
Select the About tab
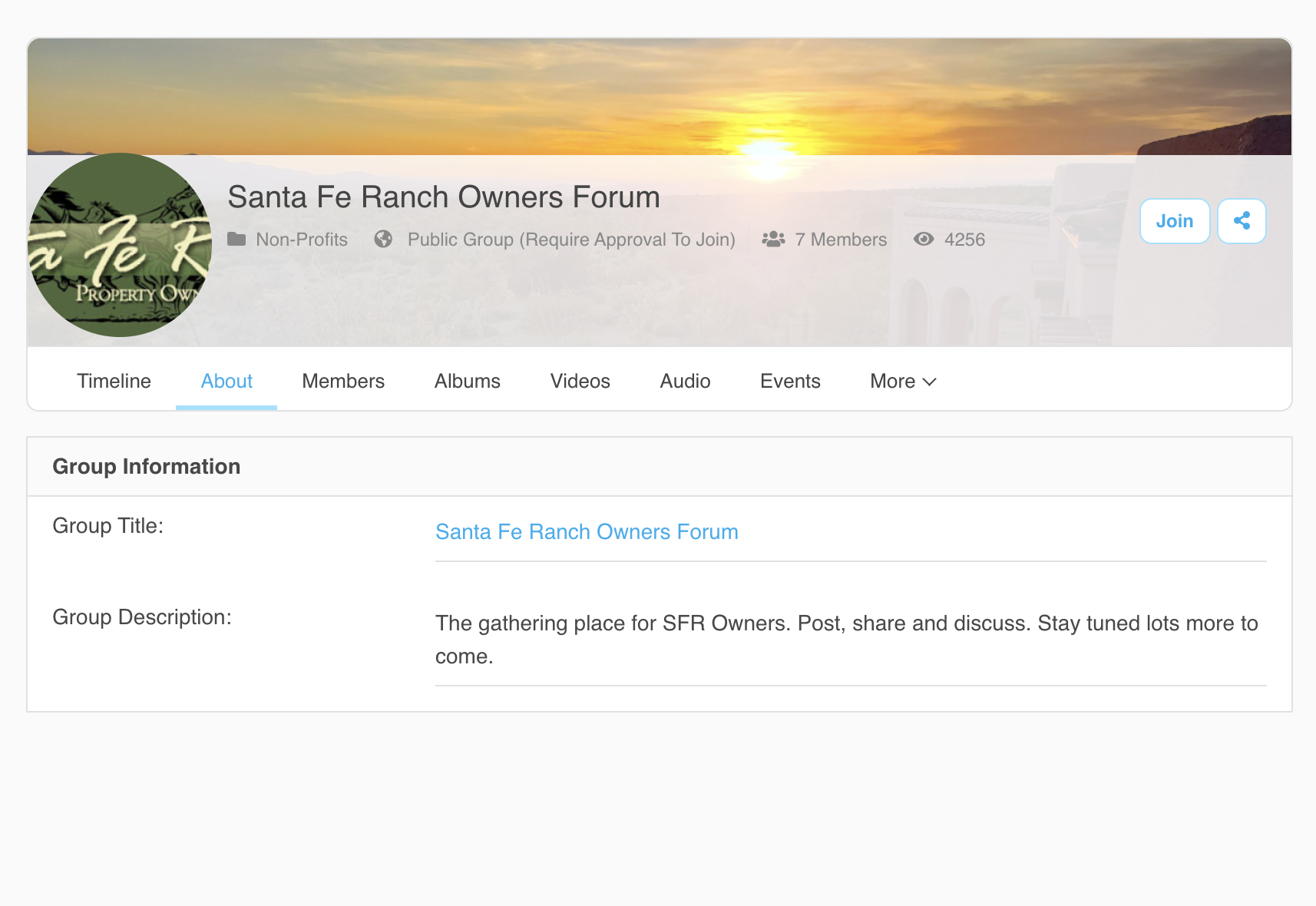coord(226,382)
